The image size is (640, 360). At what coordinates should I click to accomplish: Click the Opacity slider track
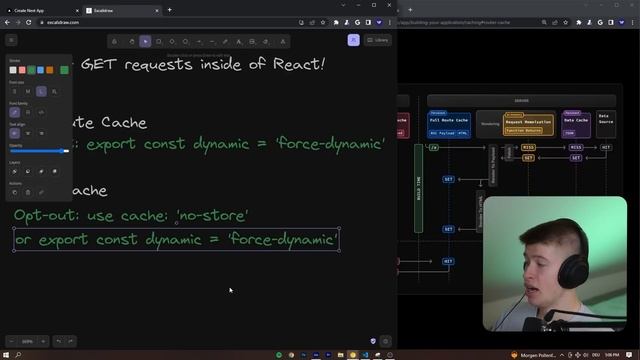39,151
